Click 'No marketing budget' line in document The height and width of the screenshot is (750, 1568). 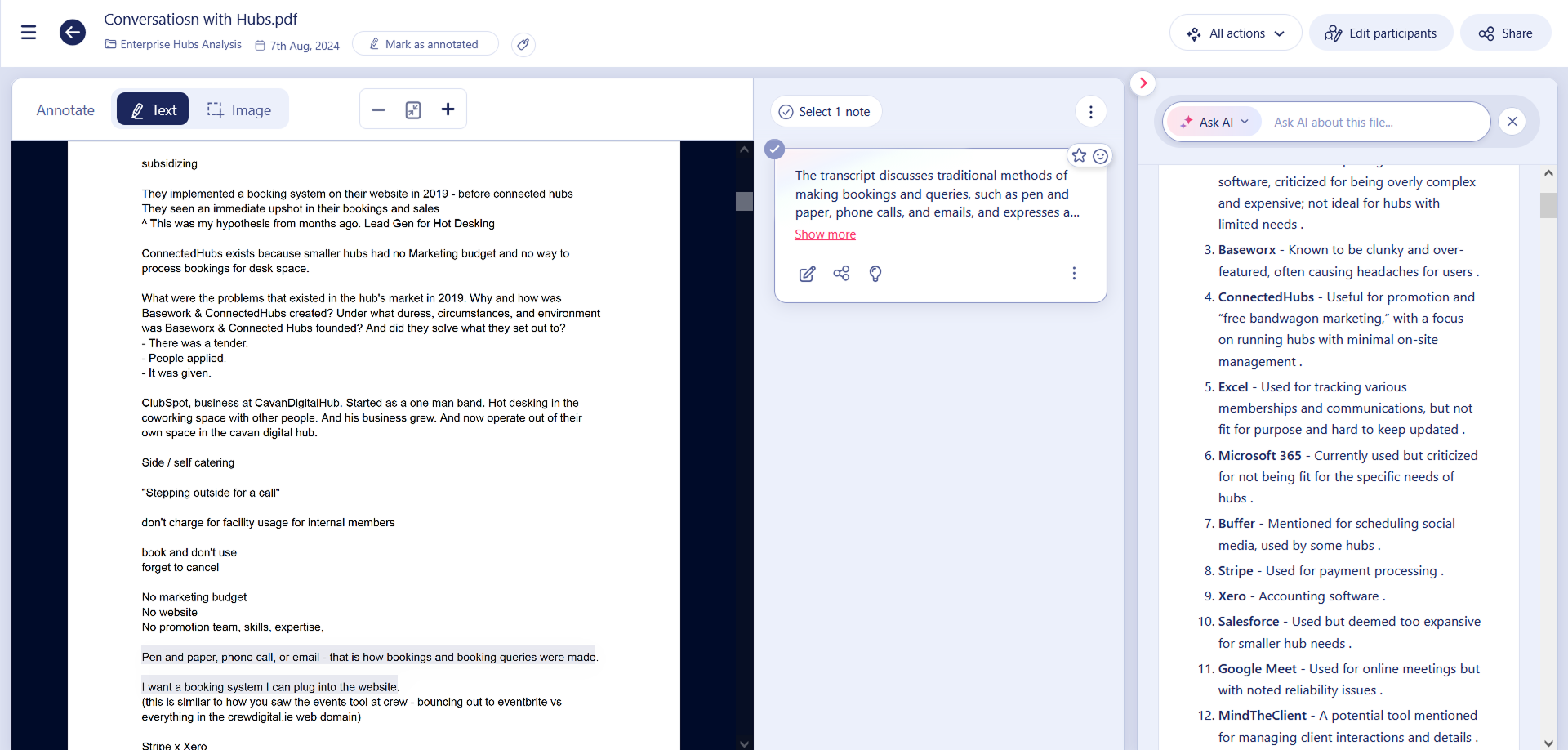pyautogui.click(x=194, y=597)
